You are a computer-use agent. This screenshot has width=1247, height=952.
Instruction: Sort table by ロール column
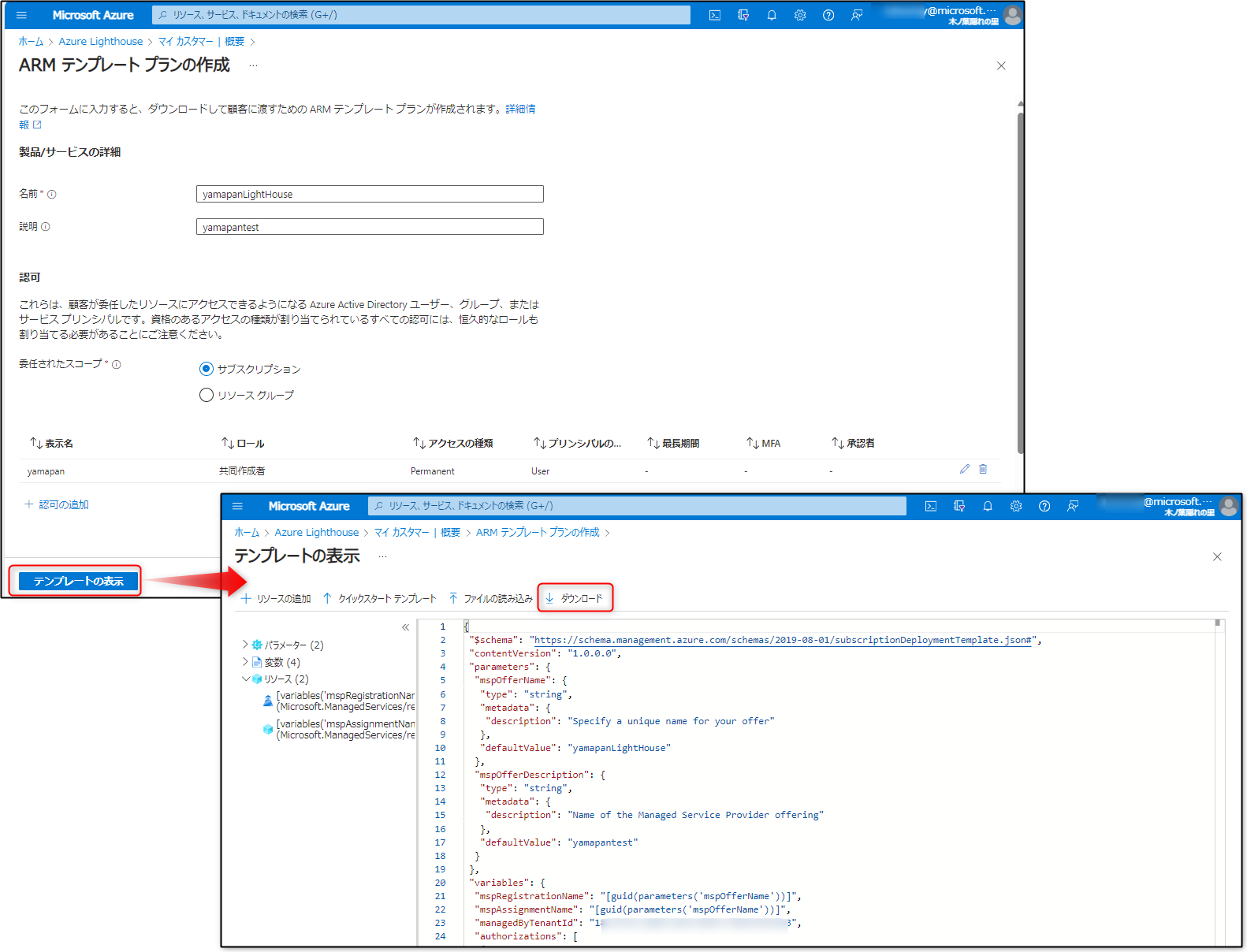coord(243,444)
